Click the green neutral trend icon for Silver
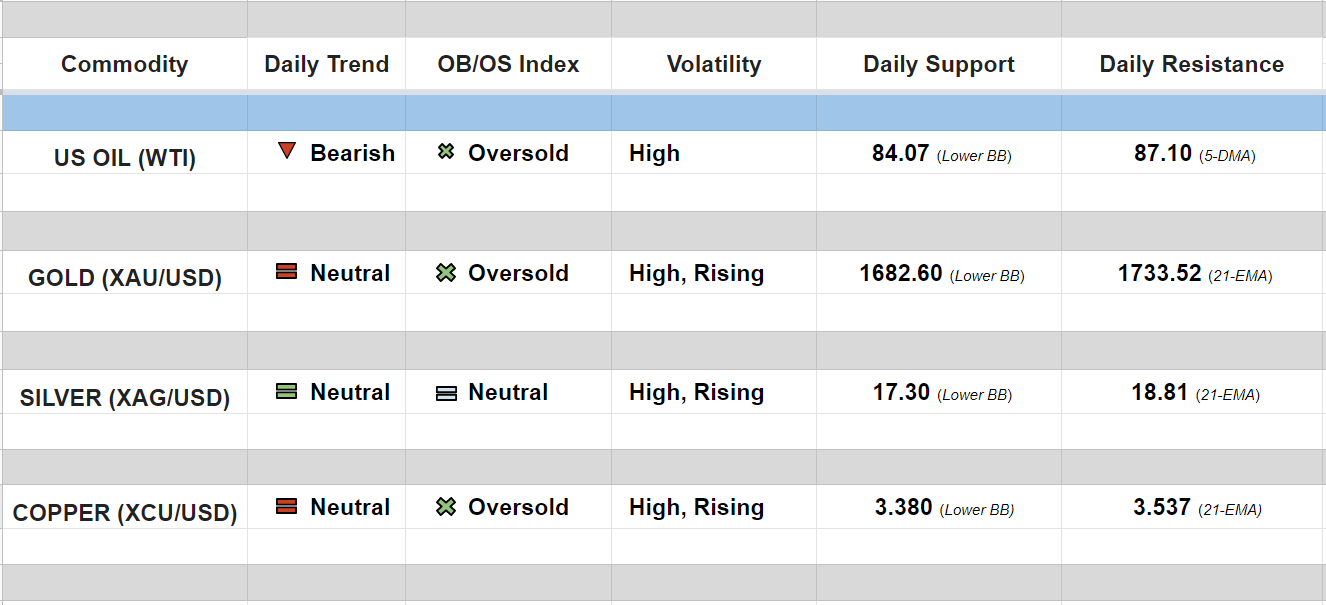 [287, 392]
